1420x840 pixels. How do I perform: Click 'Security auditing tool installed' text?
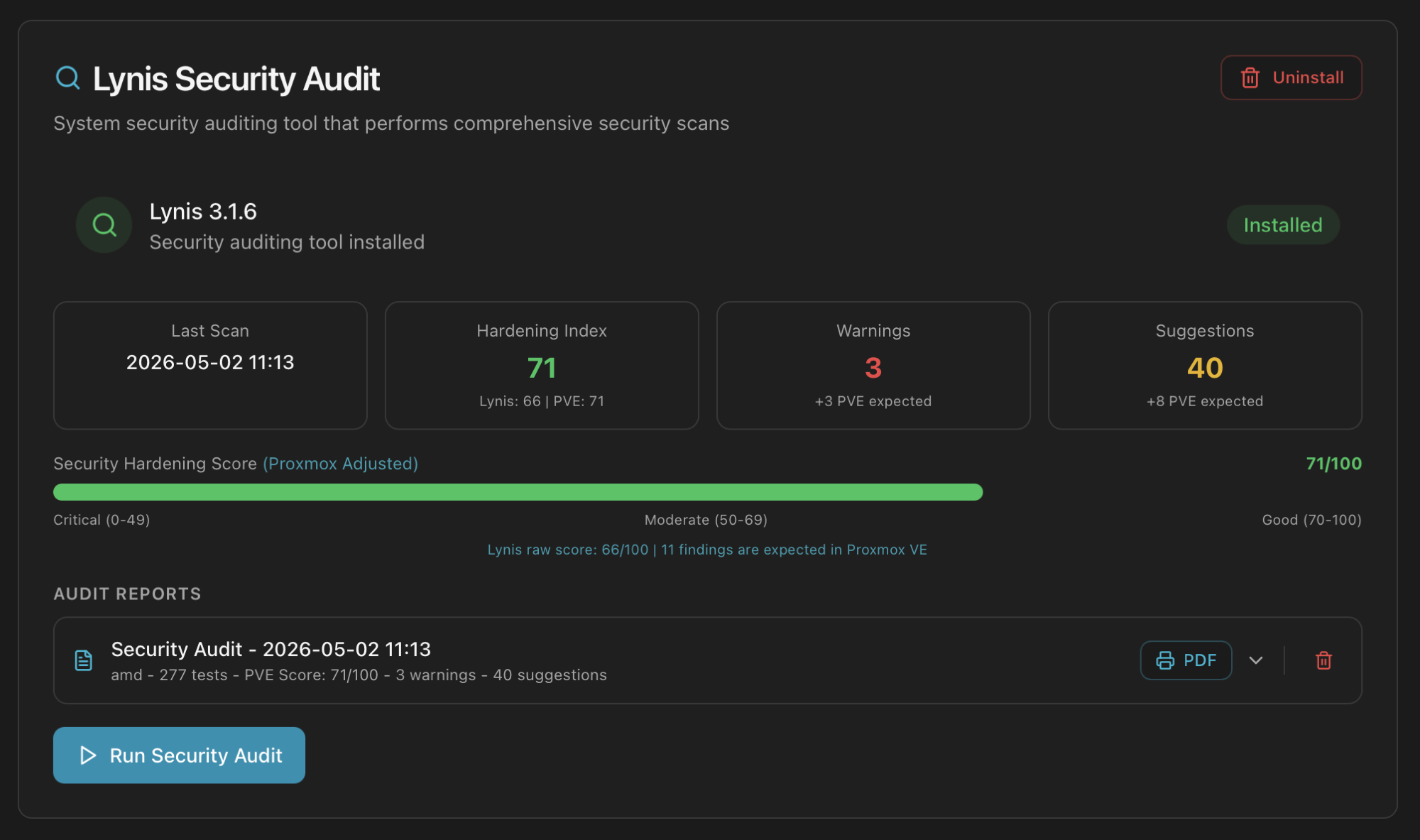(x=287, y=242)
